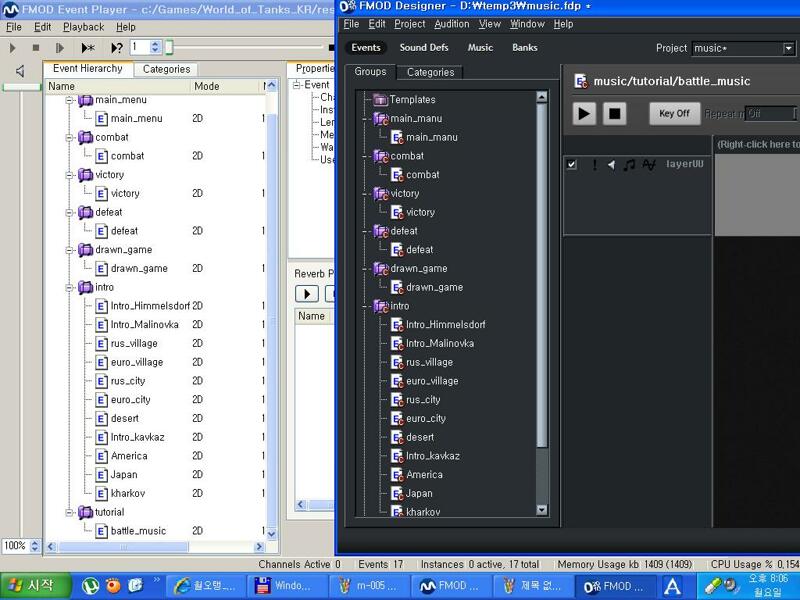Play the event in FMOD Event Player toolbar
Image resolution: width=800 pixels, height=600 pixels.
point(12,48)
